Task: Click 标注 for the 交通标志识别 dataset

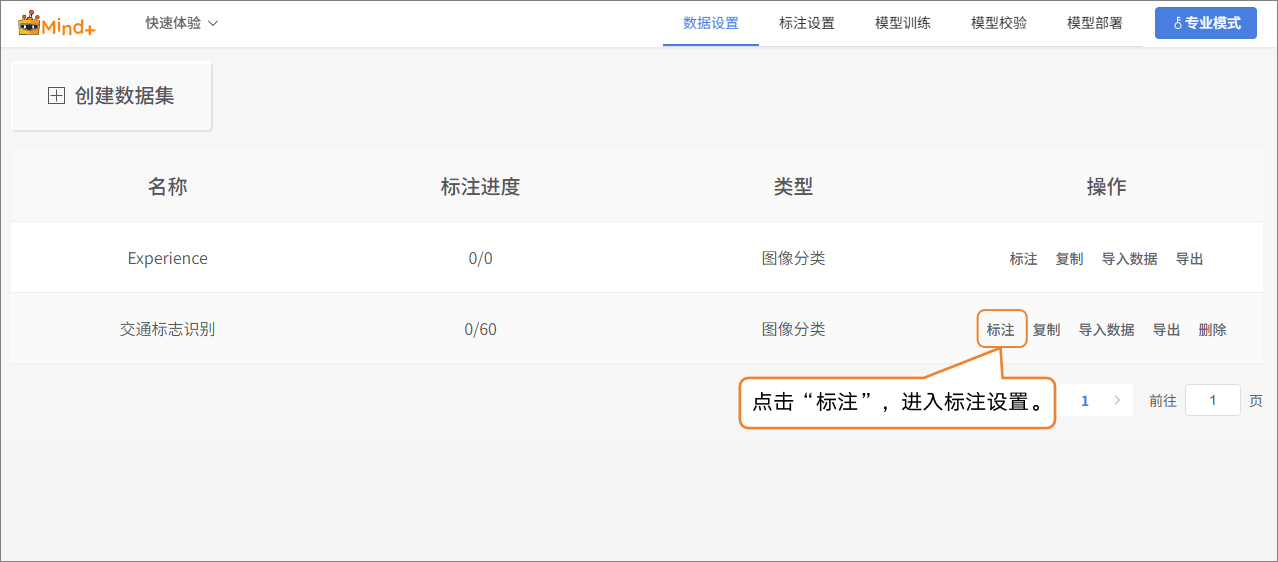Action: point(1001,330)
